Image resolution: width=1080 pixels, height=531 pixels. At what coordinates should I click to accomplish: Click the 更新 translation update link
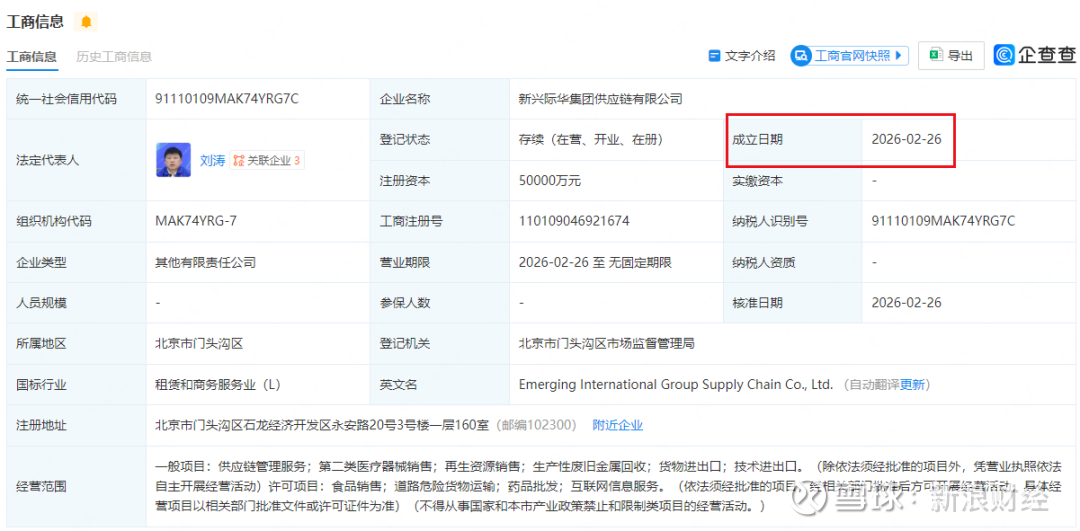pyautogui.click(x=912, y=384)
